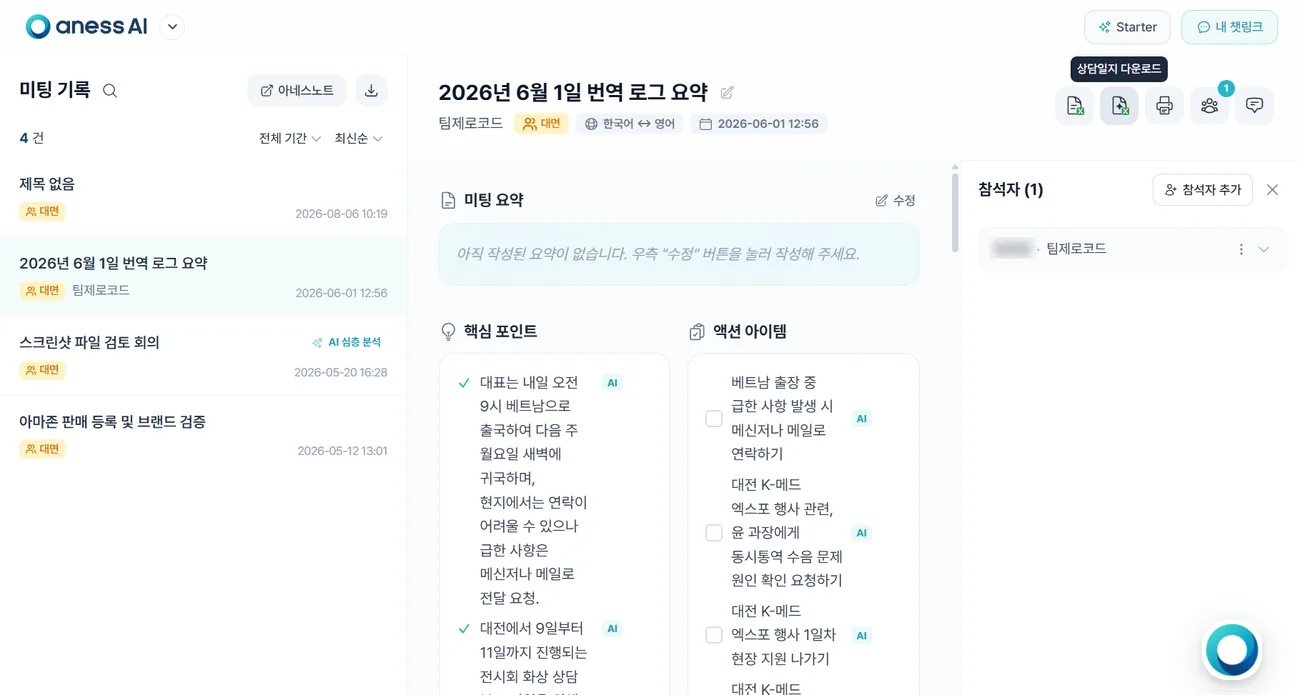Open the 전체 기간 period dropdown

pyautogui.click(x=290, y=138)
